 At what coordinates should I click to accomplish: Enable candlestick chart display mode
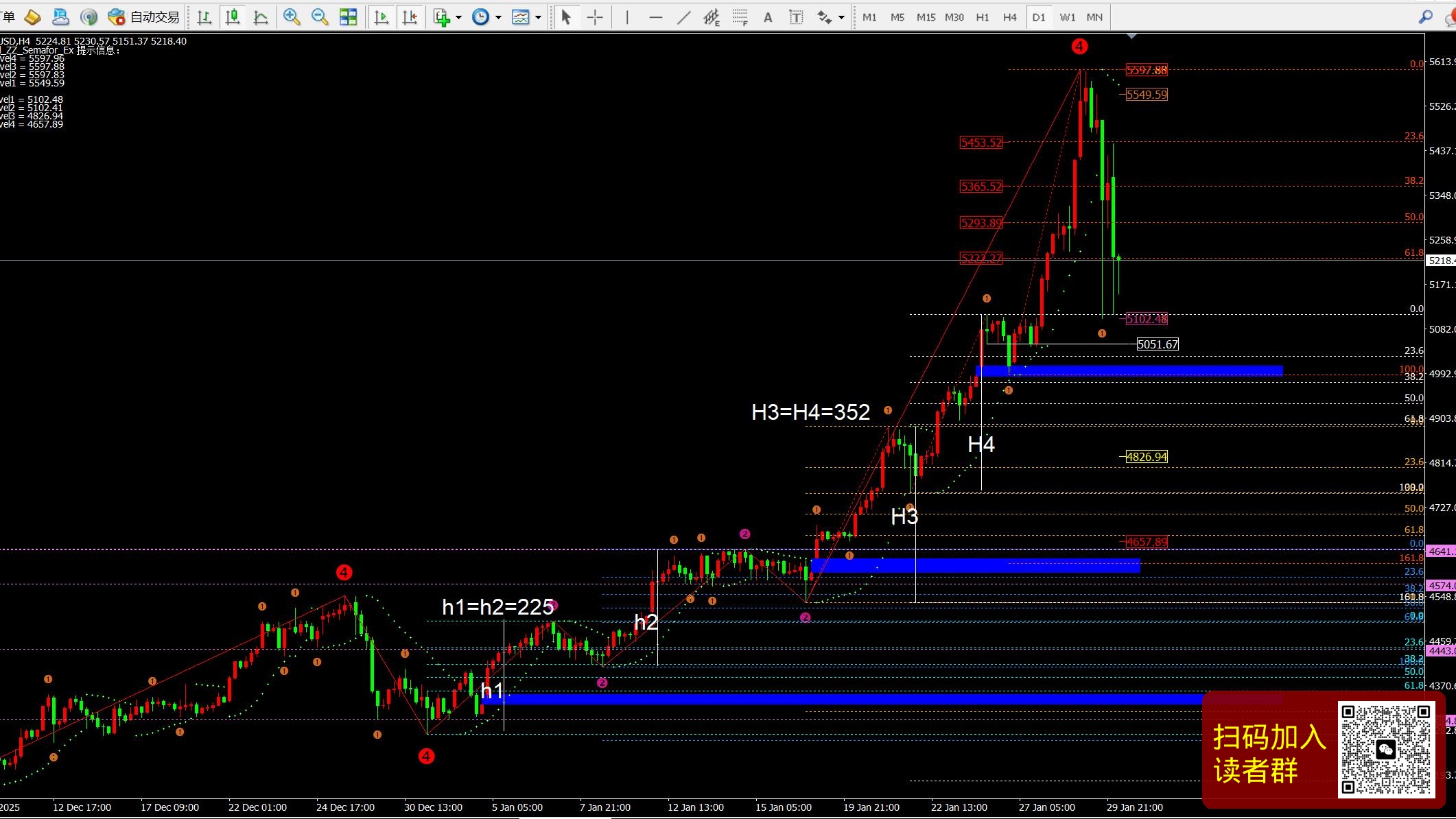coord(233,17)
